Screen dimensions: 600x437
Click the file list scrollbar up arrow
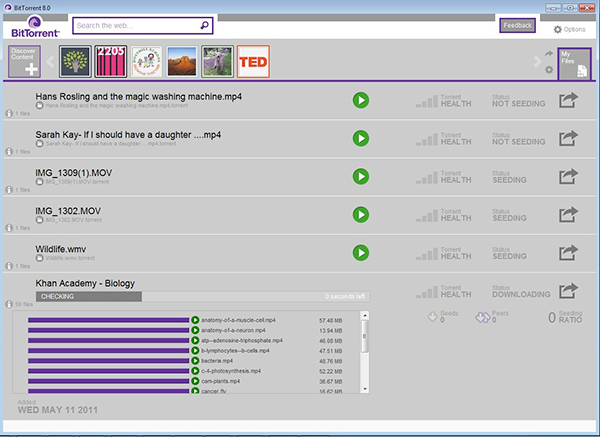(x=365, y=316)
